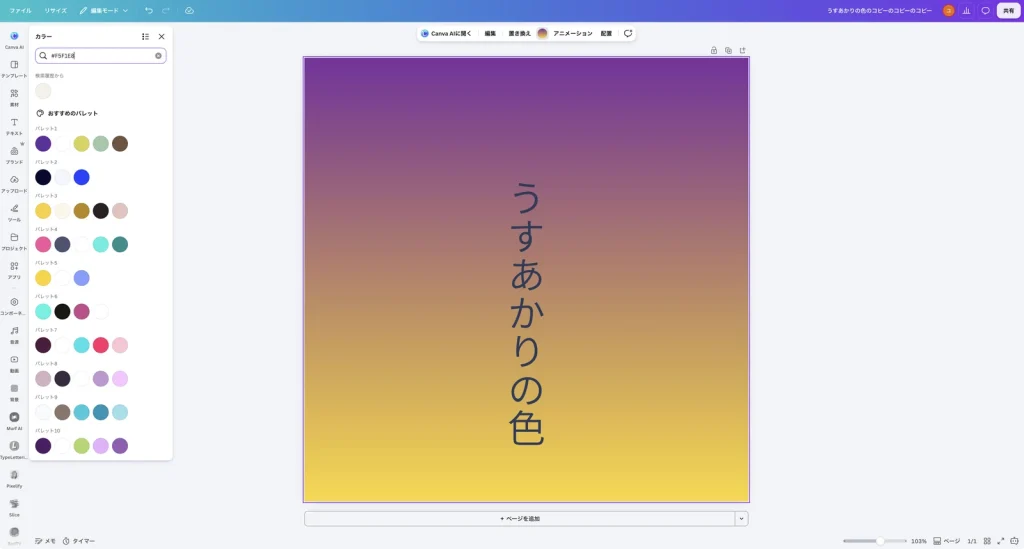Select the search-history cream color swatch
Screen dimensions: 1024x549
pyautogui.click(x=43, y=91)
